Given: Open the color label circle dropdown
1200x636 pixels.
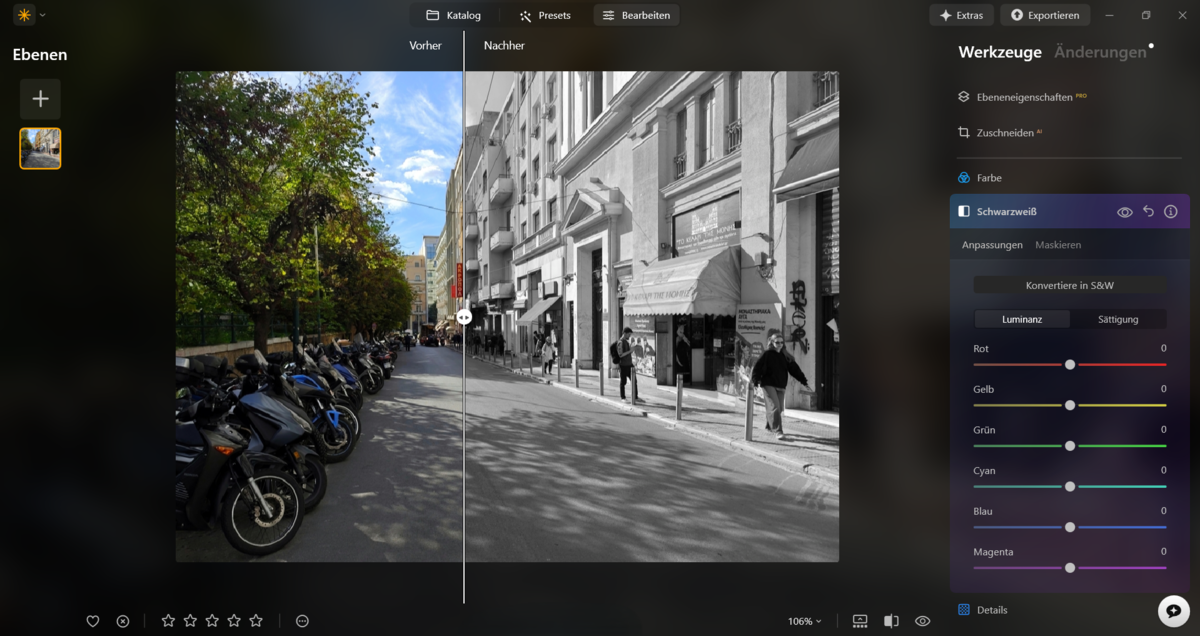Looking at the screenshot, I should (x=302, y=620).
